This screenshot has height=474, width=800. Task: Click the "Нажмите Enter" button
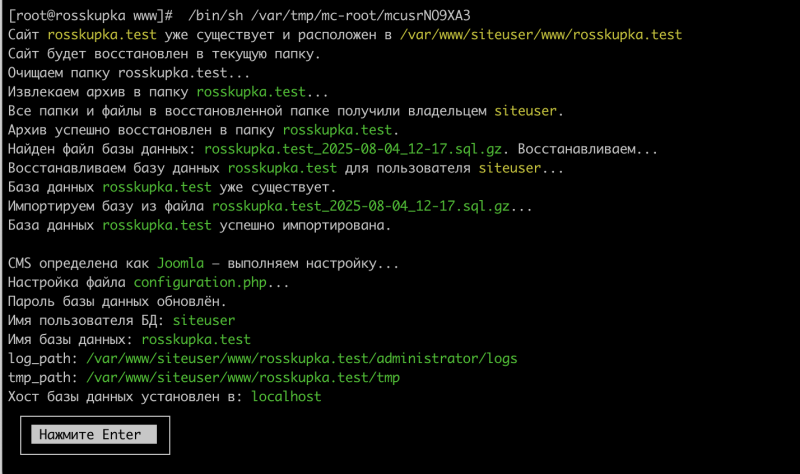94,434
